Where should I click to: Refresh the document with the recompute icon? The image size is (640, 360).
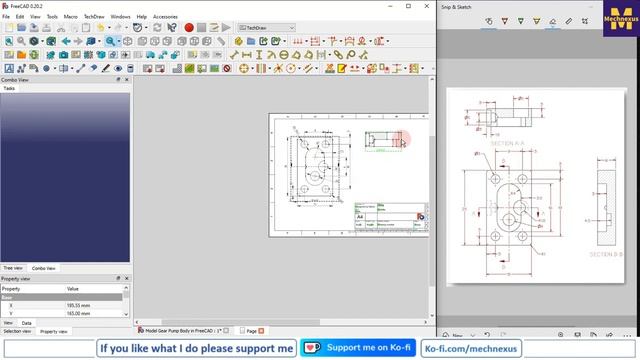tap(157, 27)
